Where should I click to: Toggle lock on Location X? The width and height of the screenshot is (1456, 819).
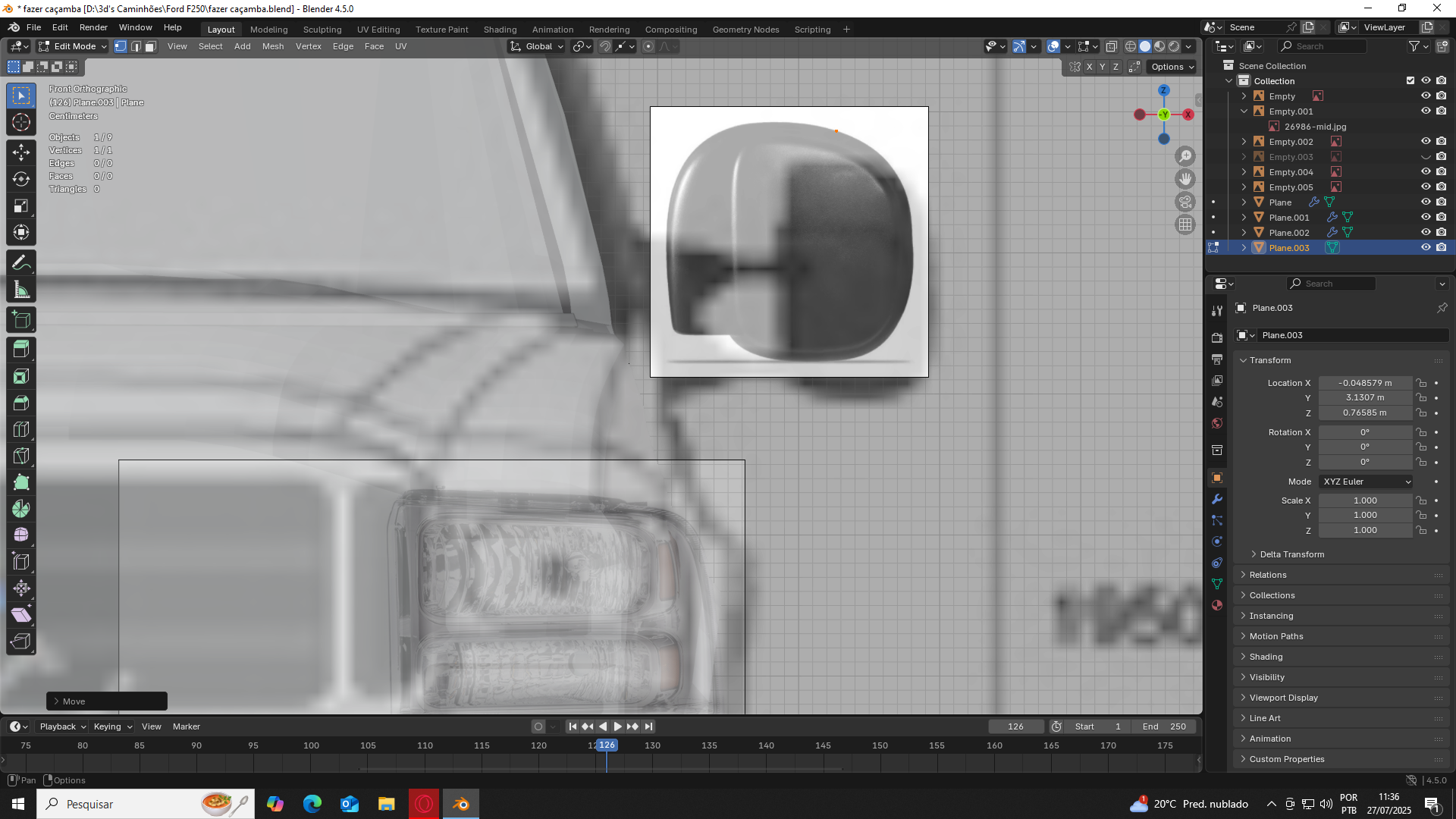(1422, 383)
